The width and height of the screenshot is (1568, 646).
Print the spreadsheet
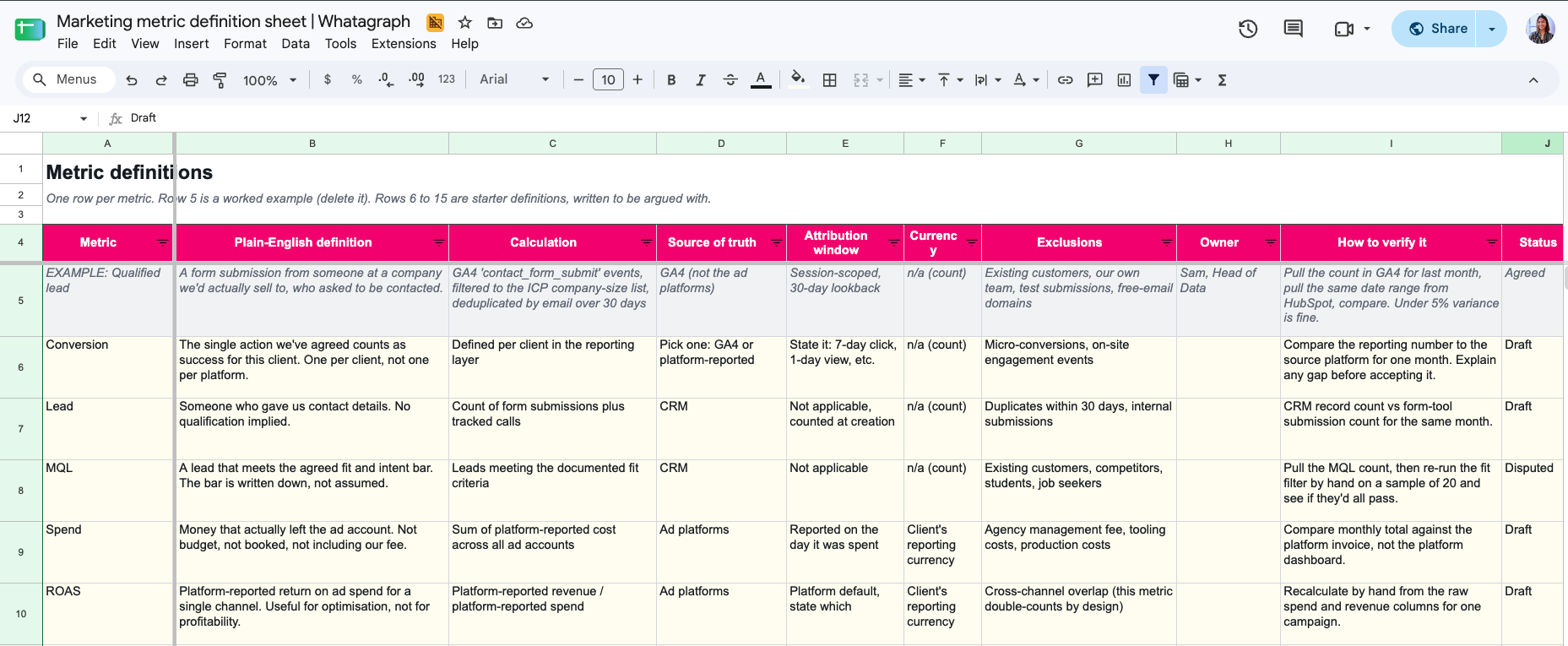click(x=191, y=80)
